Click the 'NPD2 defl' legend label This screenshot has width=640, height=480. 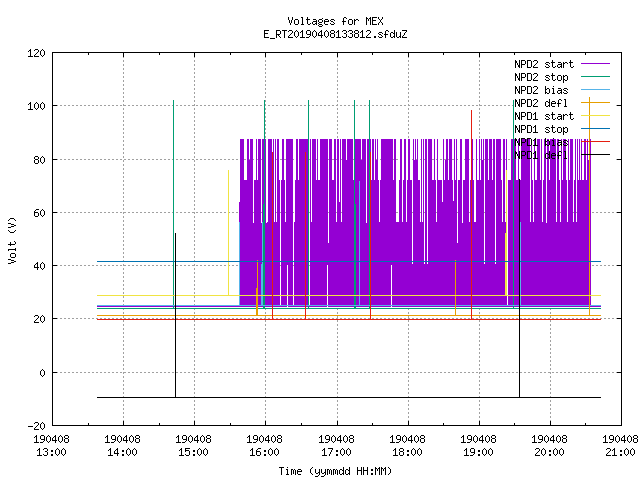(541, 103)
